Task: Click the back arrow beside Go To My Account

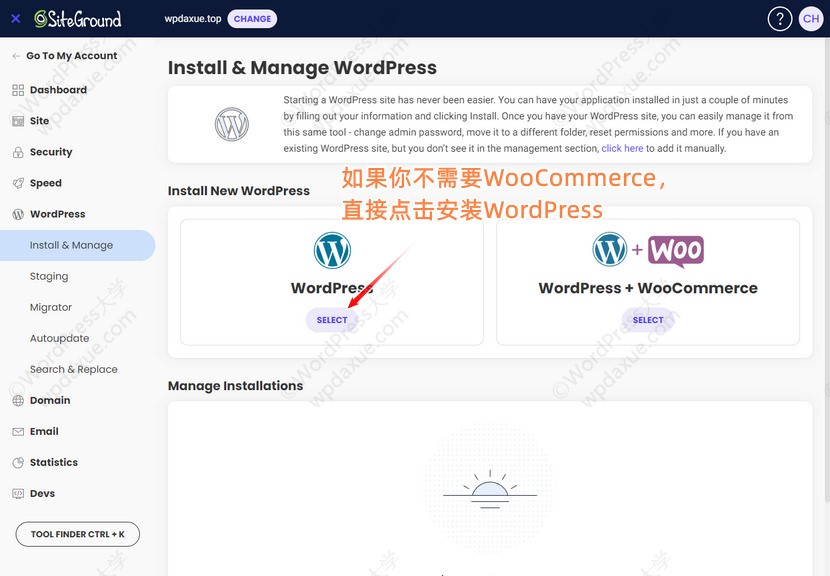Action: coord(16,56)
